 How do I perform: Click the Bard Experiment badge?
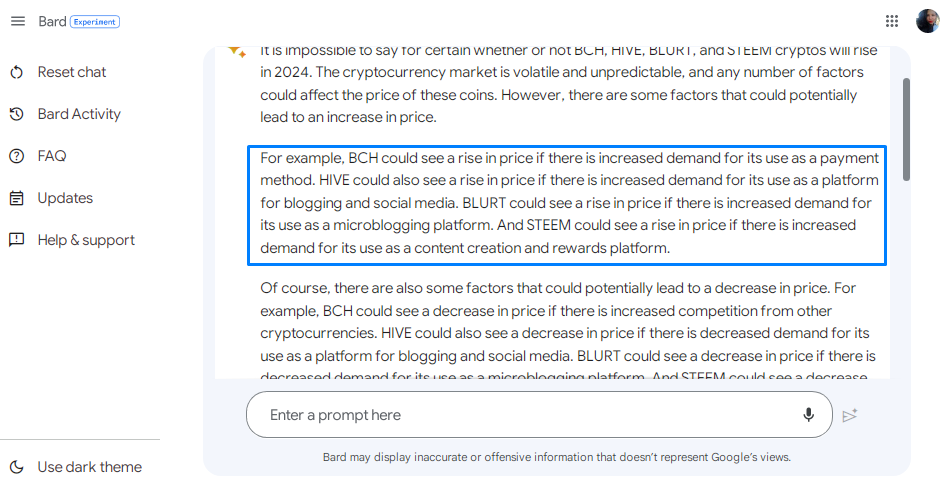[x=95, y=22]
